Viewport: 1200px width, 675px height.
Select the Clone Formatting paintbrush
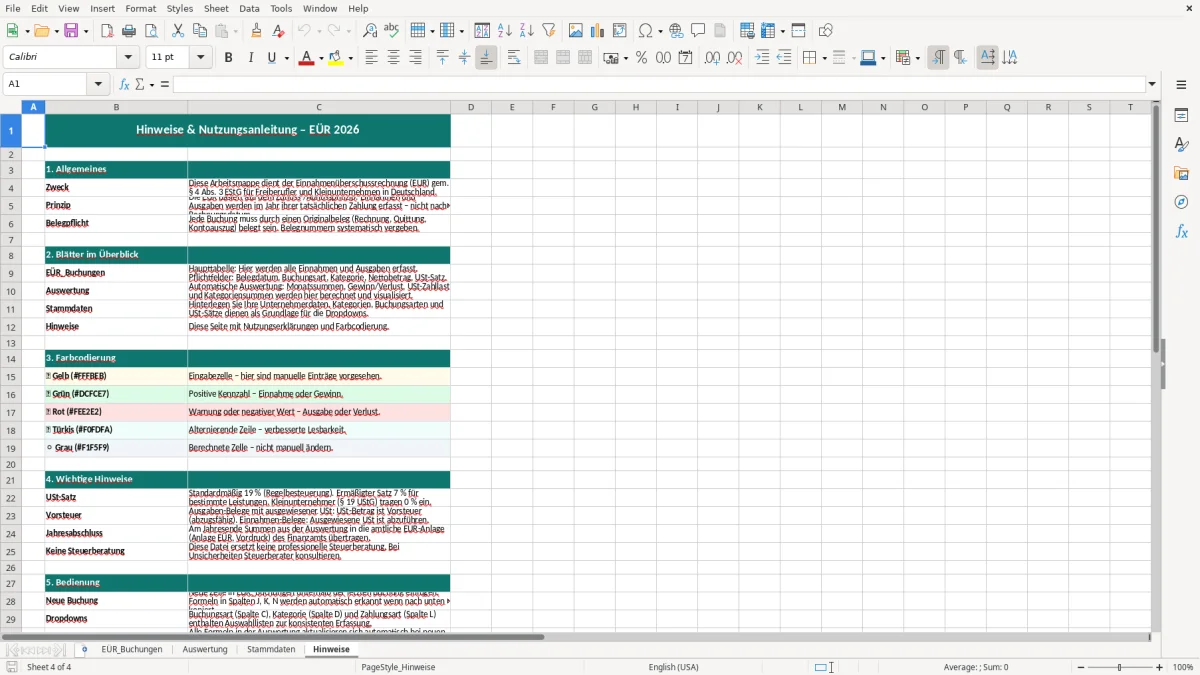256,31
